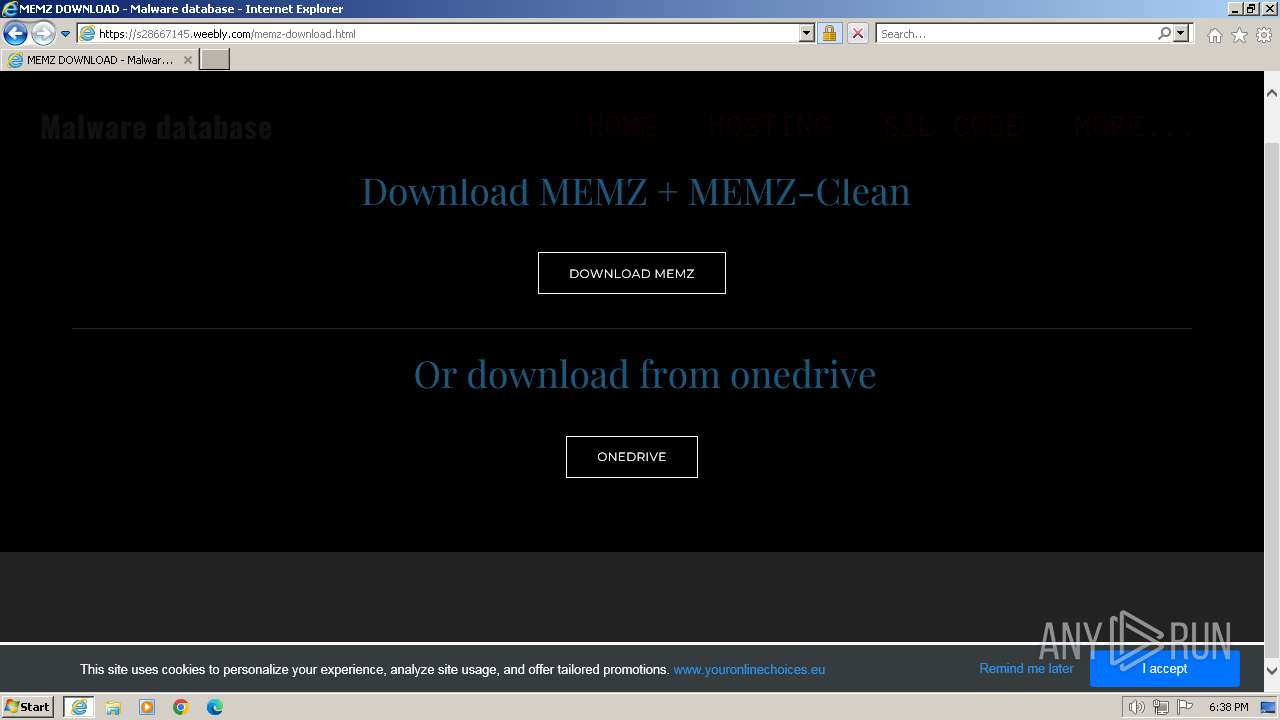
Task: Open the Windows Start menu
Action: point(28,707)
